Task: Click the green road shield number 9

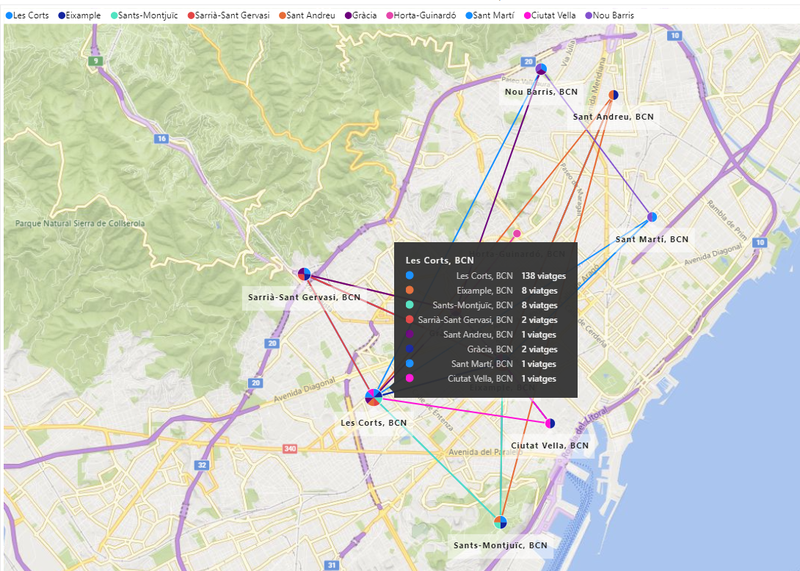Action: point(95,61)
